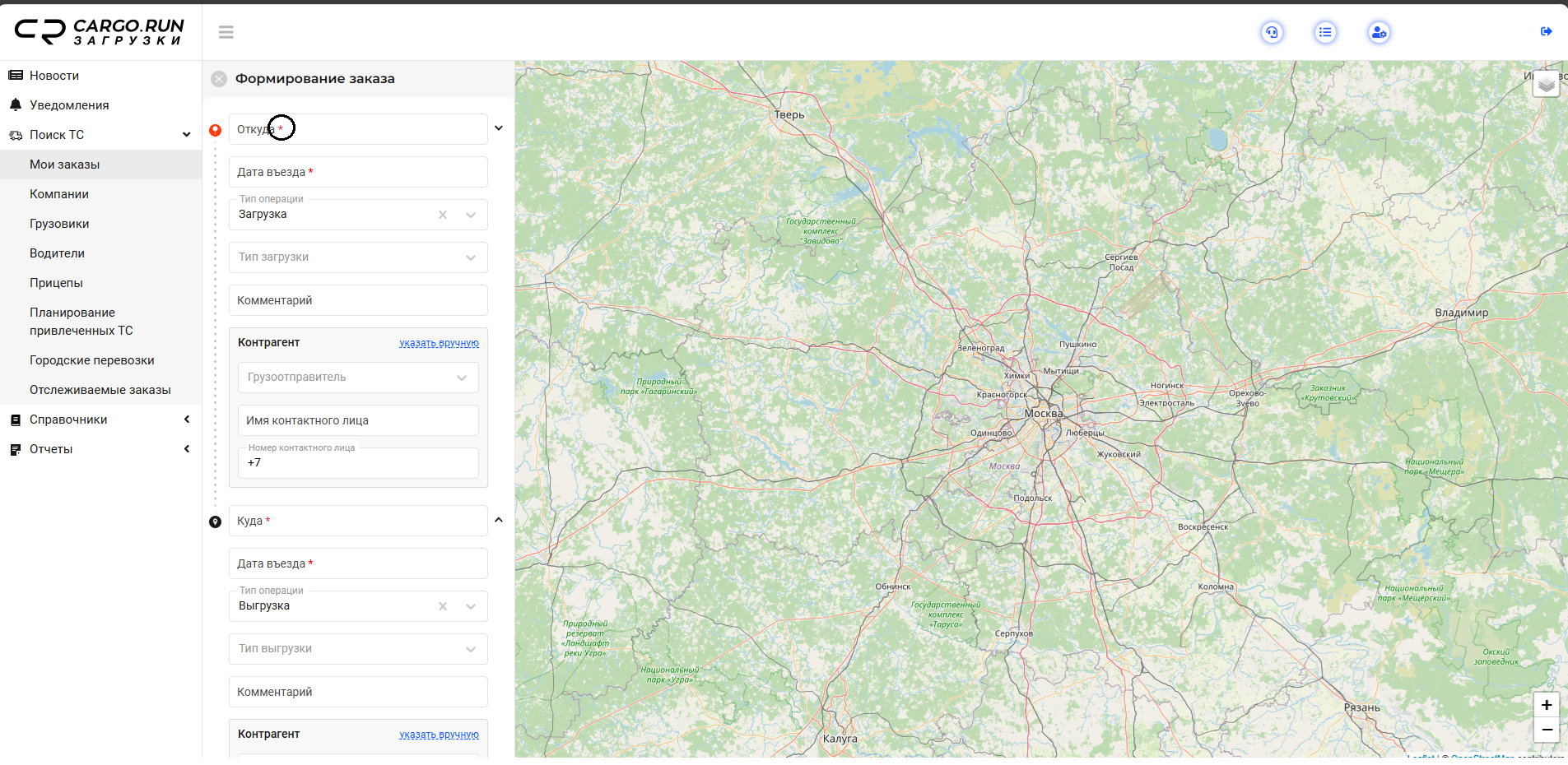Collapse the Куда section chevron
The image size is (1568, 765).
click(499, 520)
